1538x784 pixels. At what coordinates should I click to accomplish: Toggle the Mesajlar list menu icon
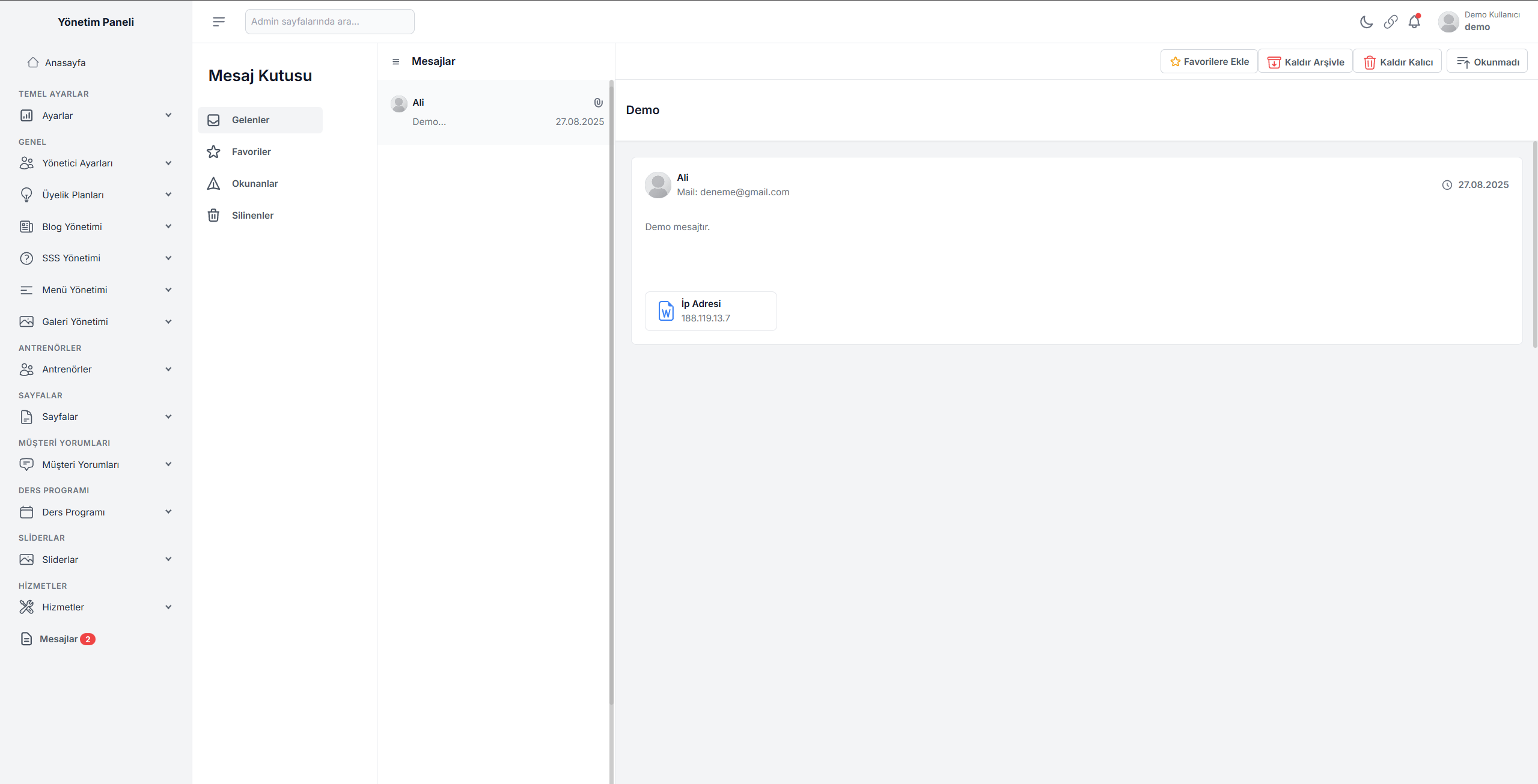click(395, 61)
